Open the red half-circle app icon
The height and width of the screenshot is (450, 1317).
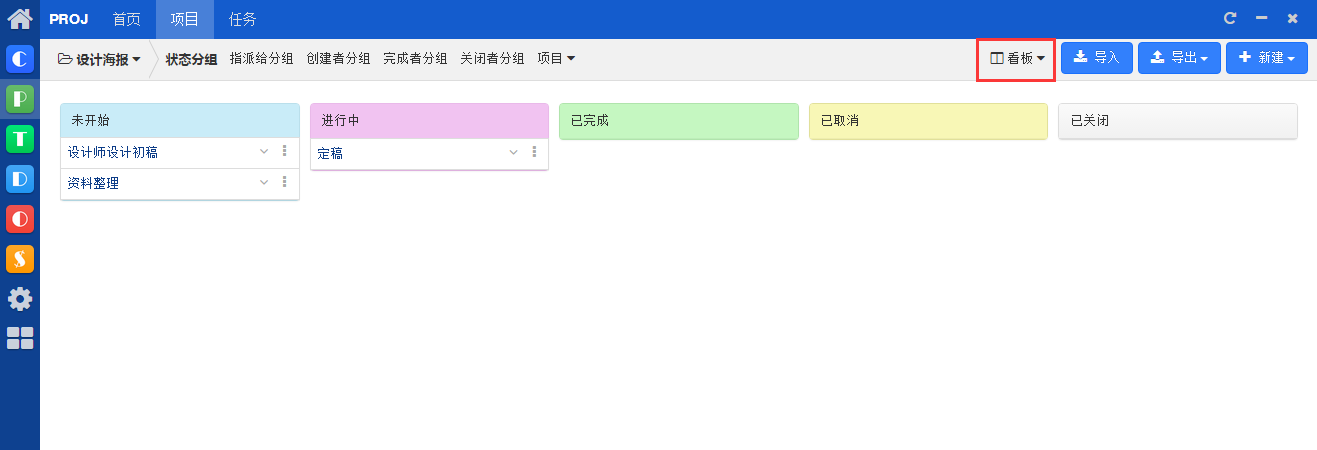click(20, 219)
